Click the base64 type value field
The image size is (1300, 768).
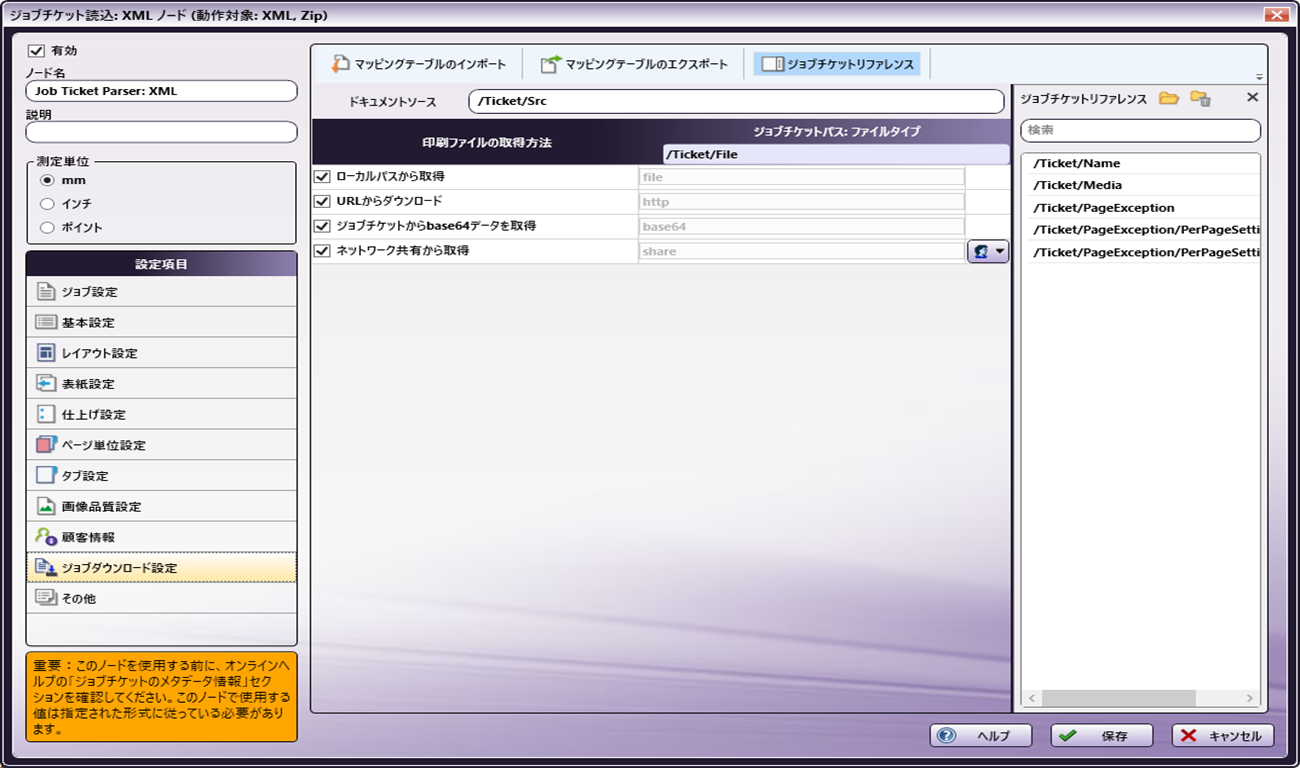(802, 227)
